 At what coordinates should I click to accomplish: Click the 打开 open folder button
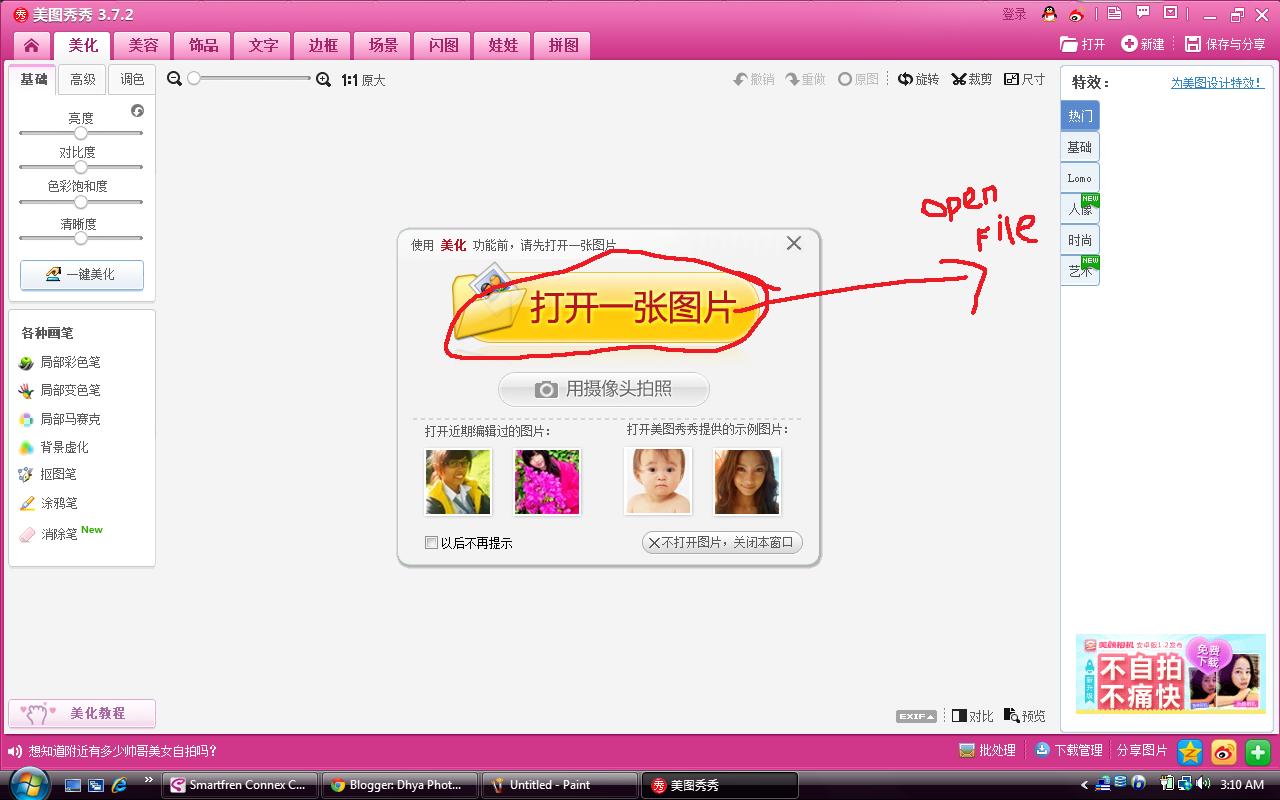coord(1083,44)
